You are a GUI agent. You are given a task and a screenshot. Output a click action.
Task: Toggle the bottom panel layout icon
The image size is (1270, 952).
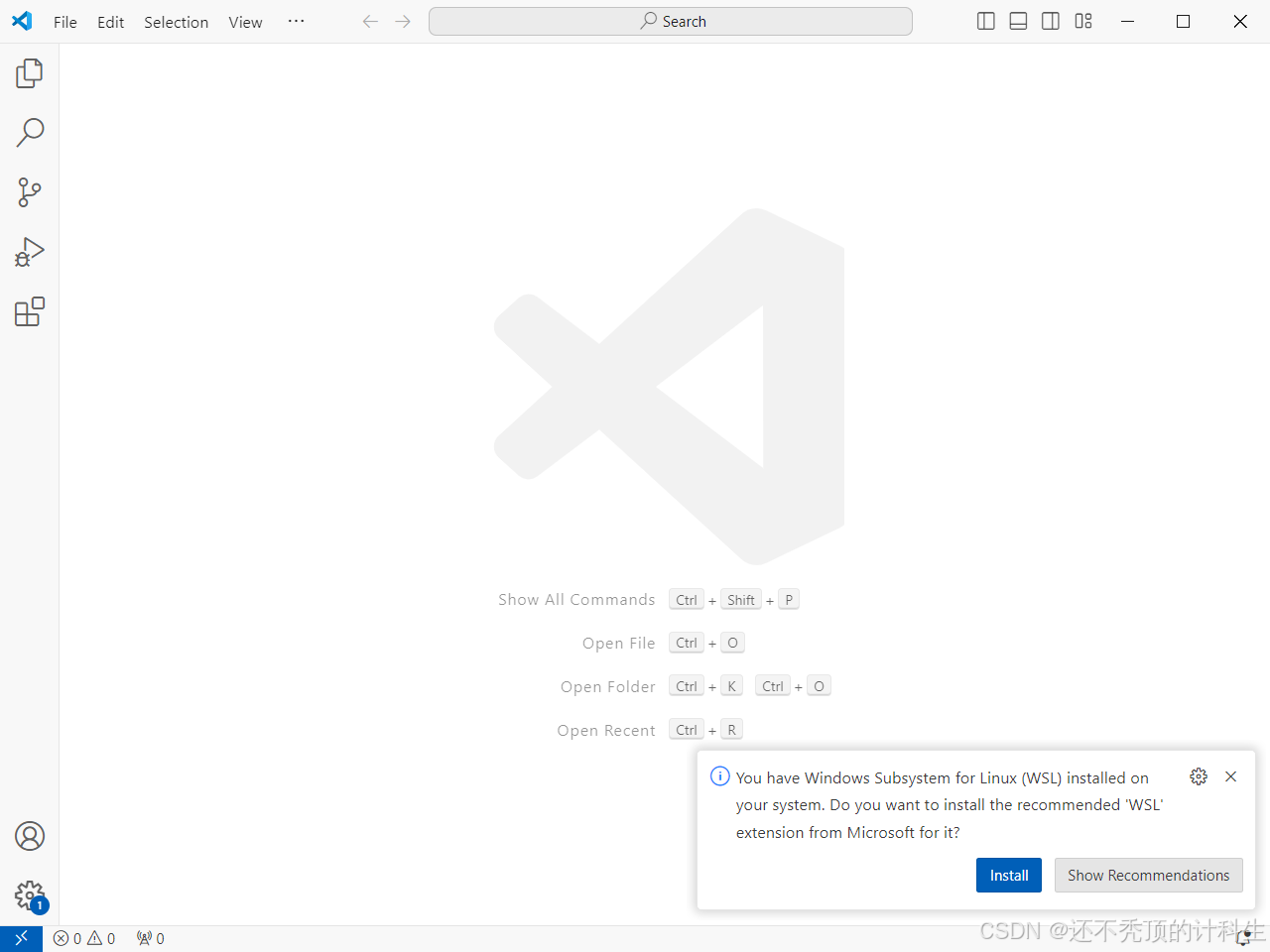coord(1018,21)
